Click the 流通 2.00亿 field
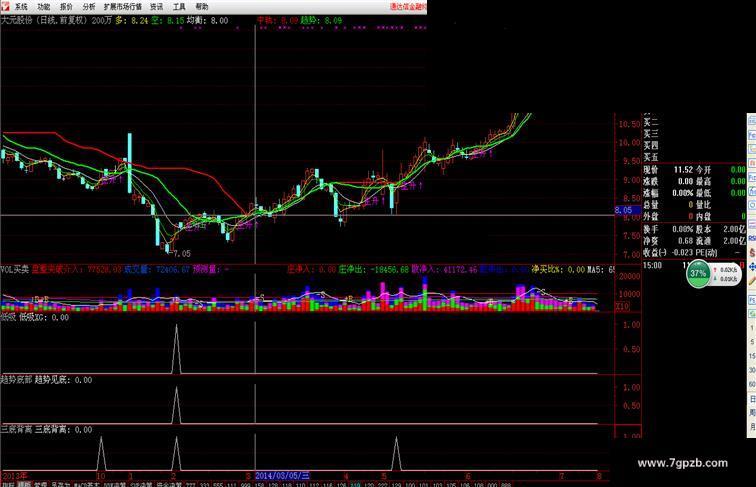 720,241
